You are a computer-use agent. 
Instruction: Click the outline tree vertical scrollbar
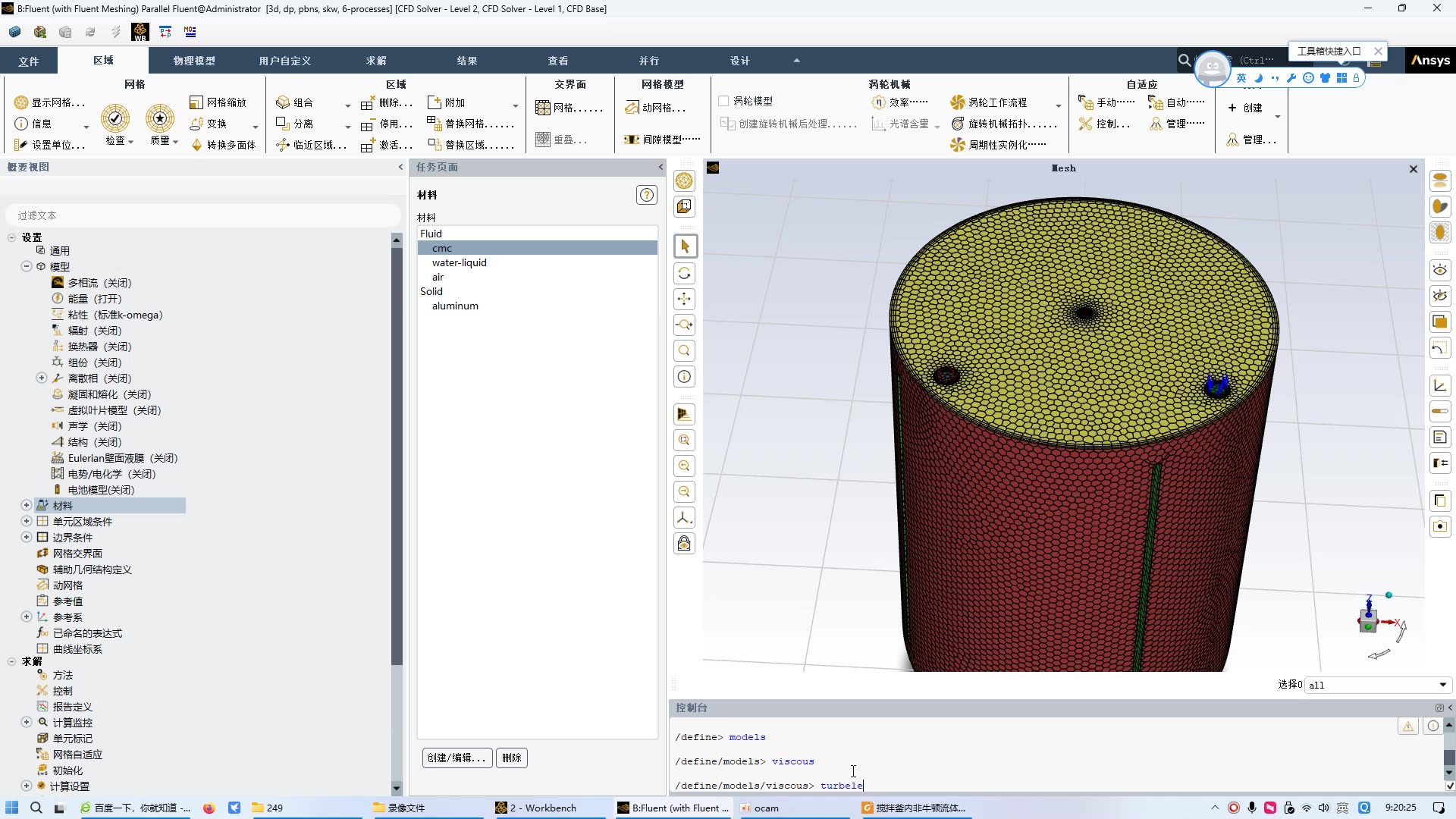pos(396,455)
